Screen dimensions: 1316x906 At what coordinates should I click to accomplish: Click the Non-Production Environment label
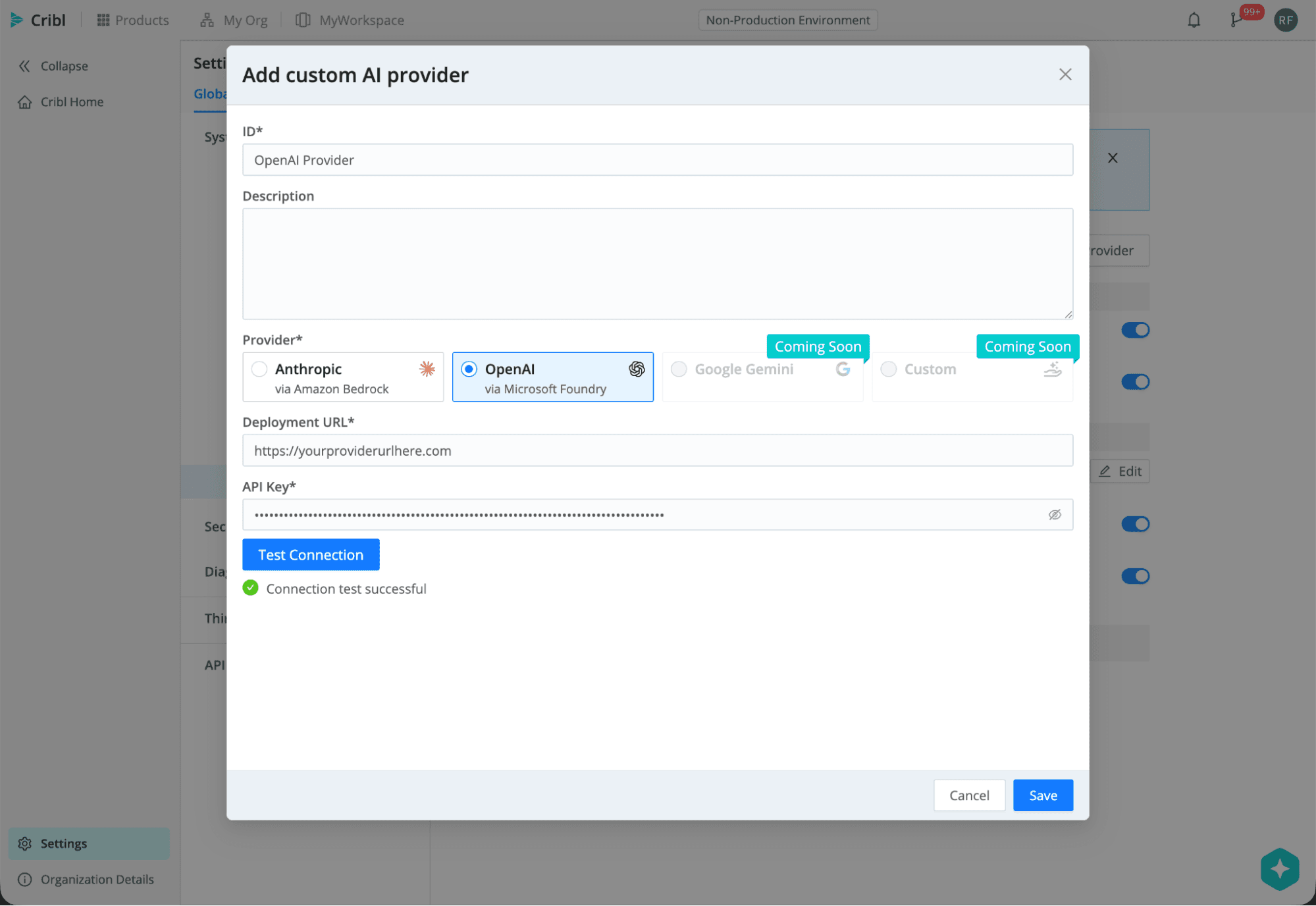click(787, 20)
